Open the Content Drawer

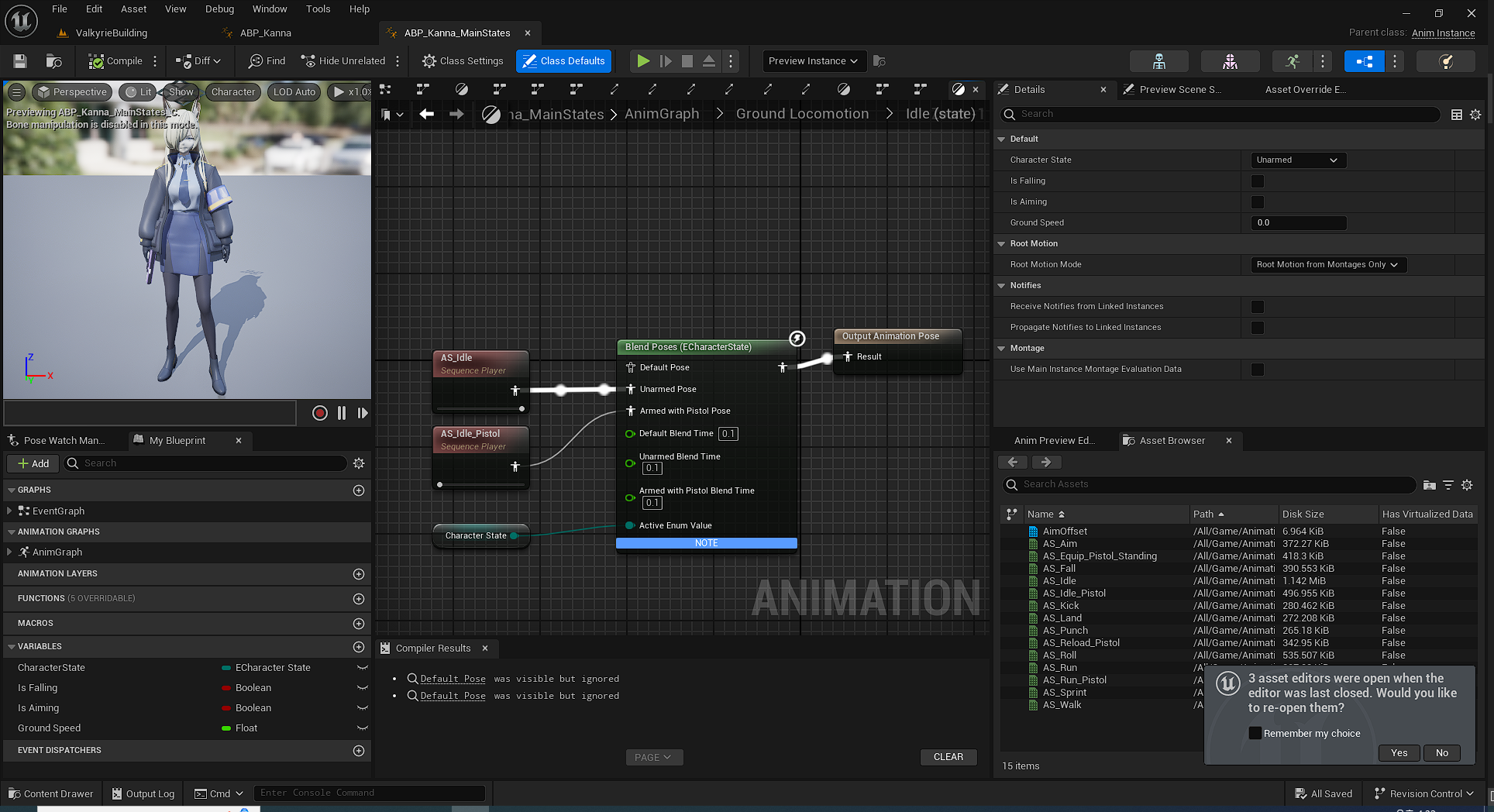click(51, 794)
